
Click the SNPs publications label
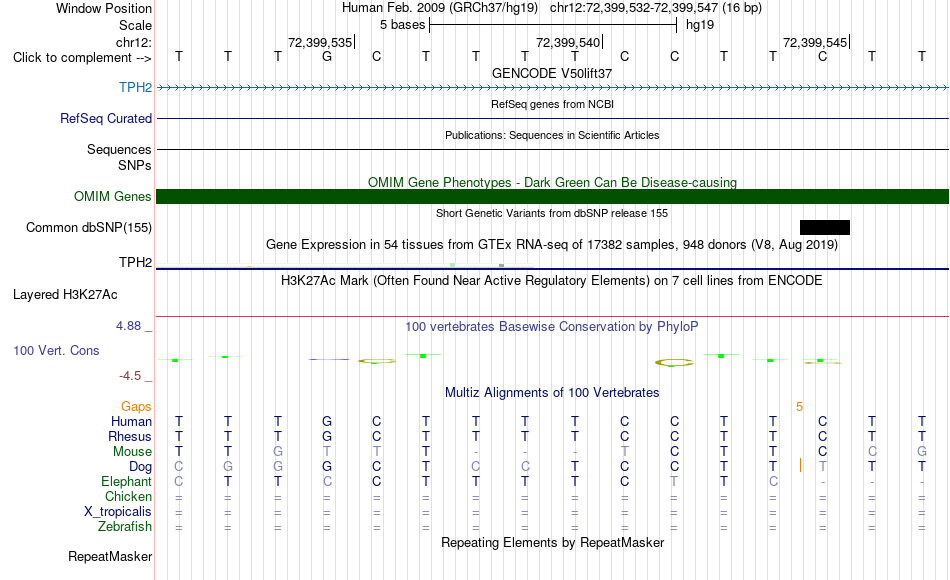135,165
